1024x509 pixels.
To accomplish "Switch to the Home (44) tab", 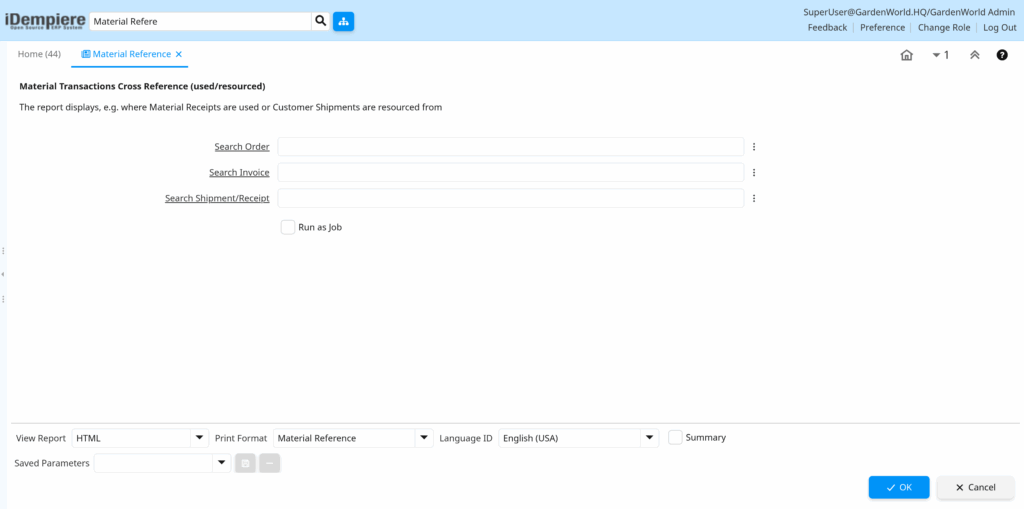I will pyautogui.click(x=39, y=54).
